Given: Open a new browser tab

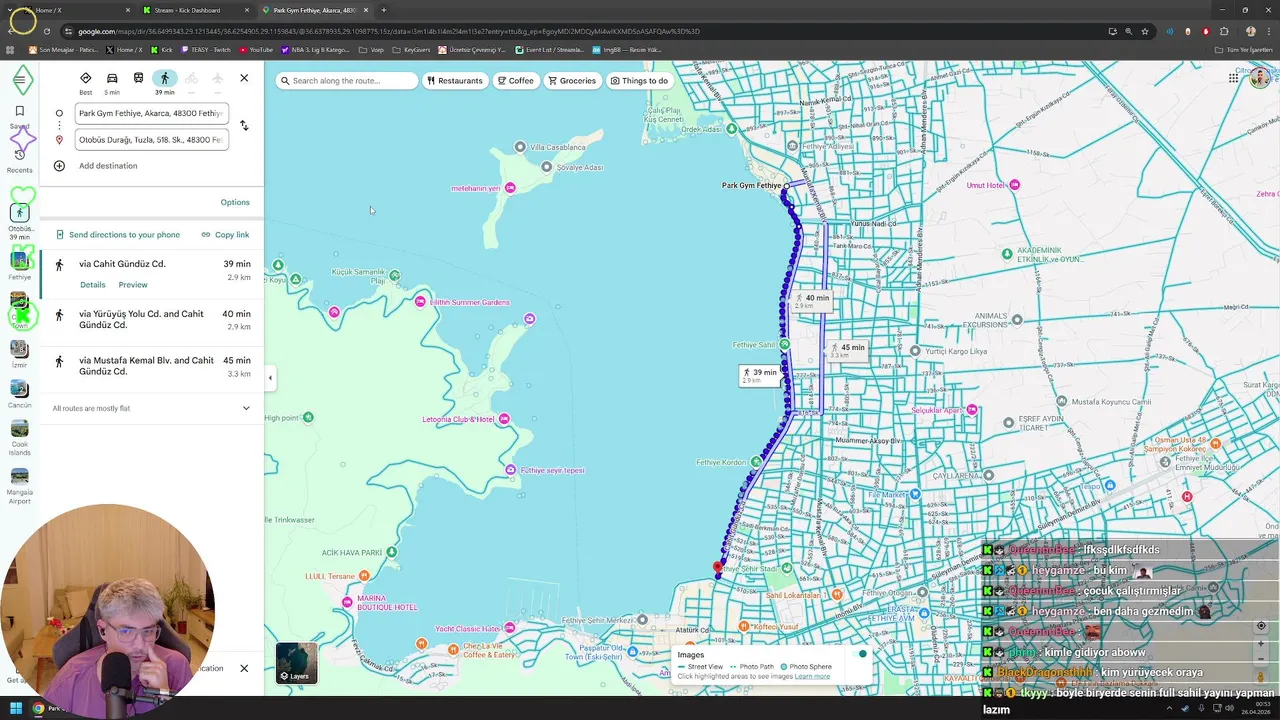Looking at the screenshot, I should click(x=383, y=10).
